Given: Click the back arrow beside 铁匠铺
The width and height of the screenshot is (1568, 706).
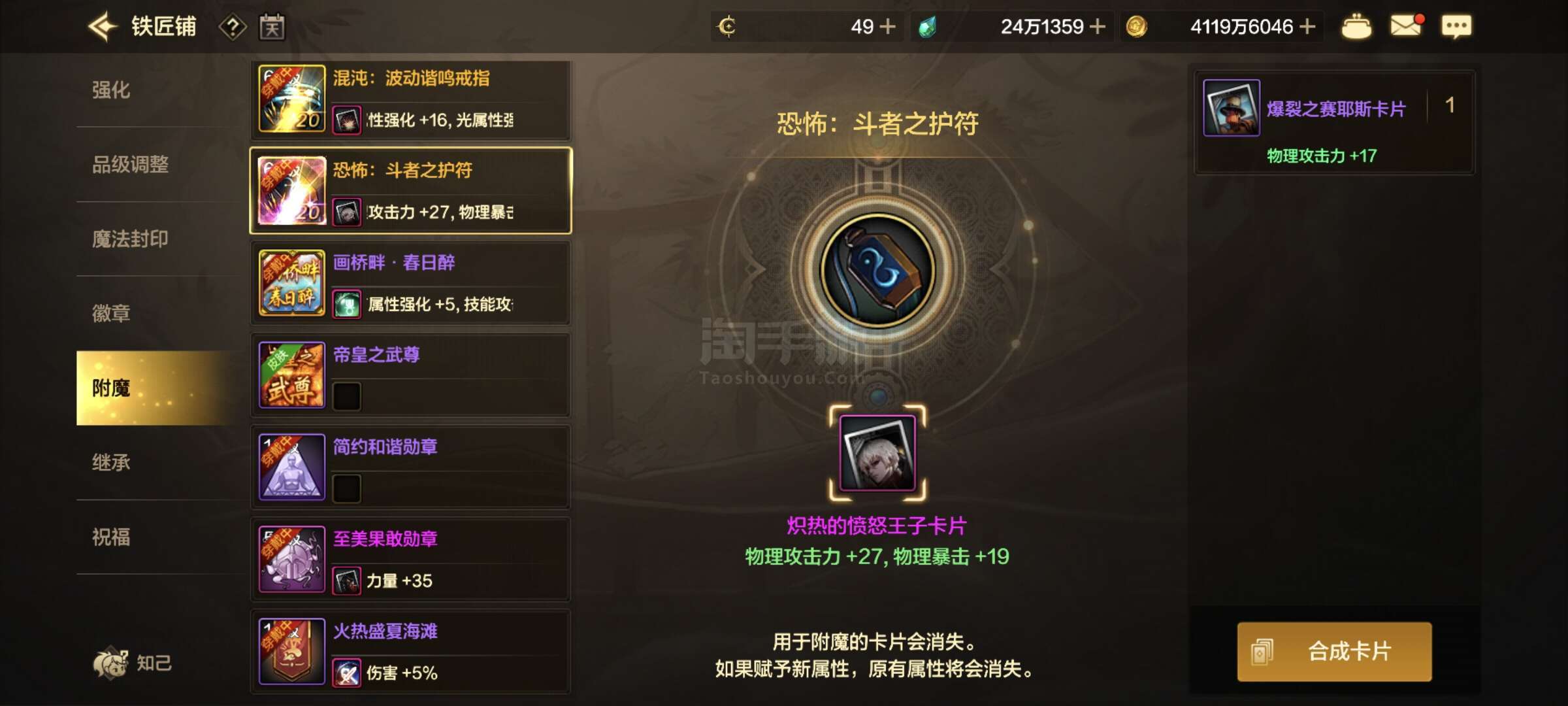Looking at the screenshot, I should (103, 27).
